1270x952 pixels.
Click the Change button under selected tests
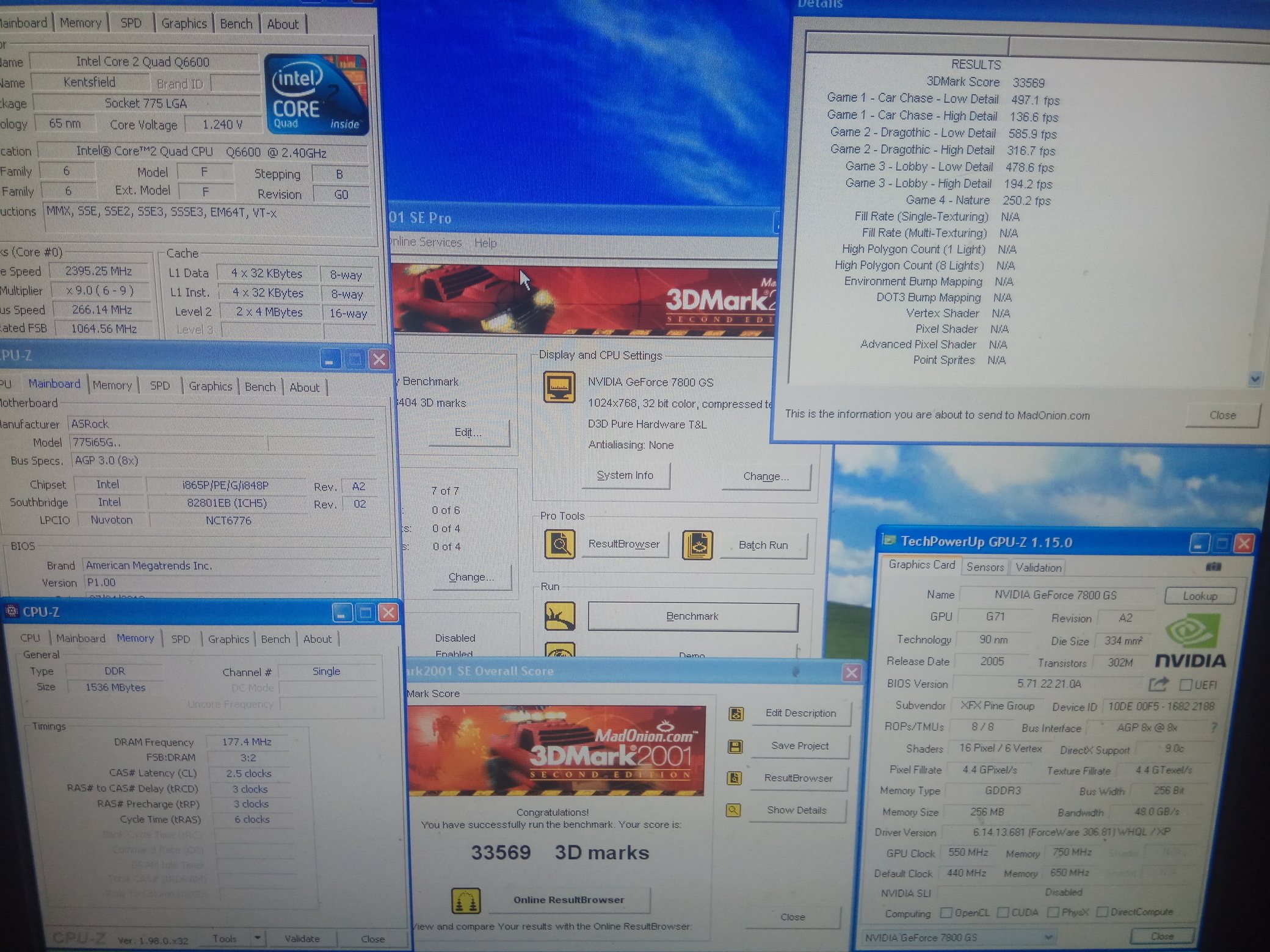pos(471,577)
